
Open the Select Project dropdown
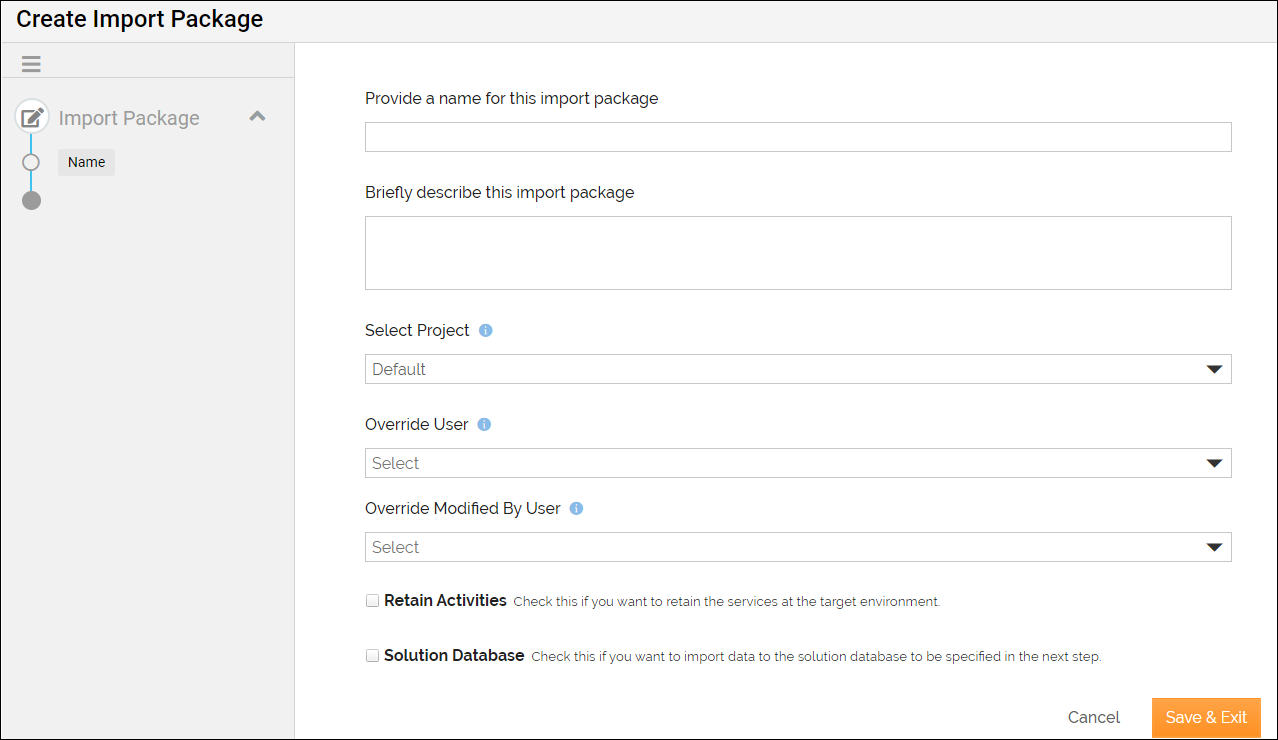pyautogui.click(x=797, y=369)
